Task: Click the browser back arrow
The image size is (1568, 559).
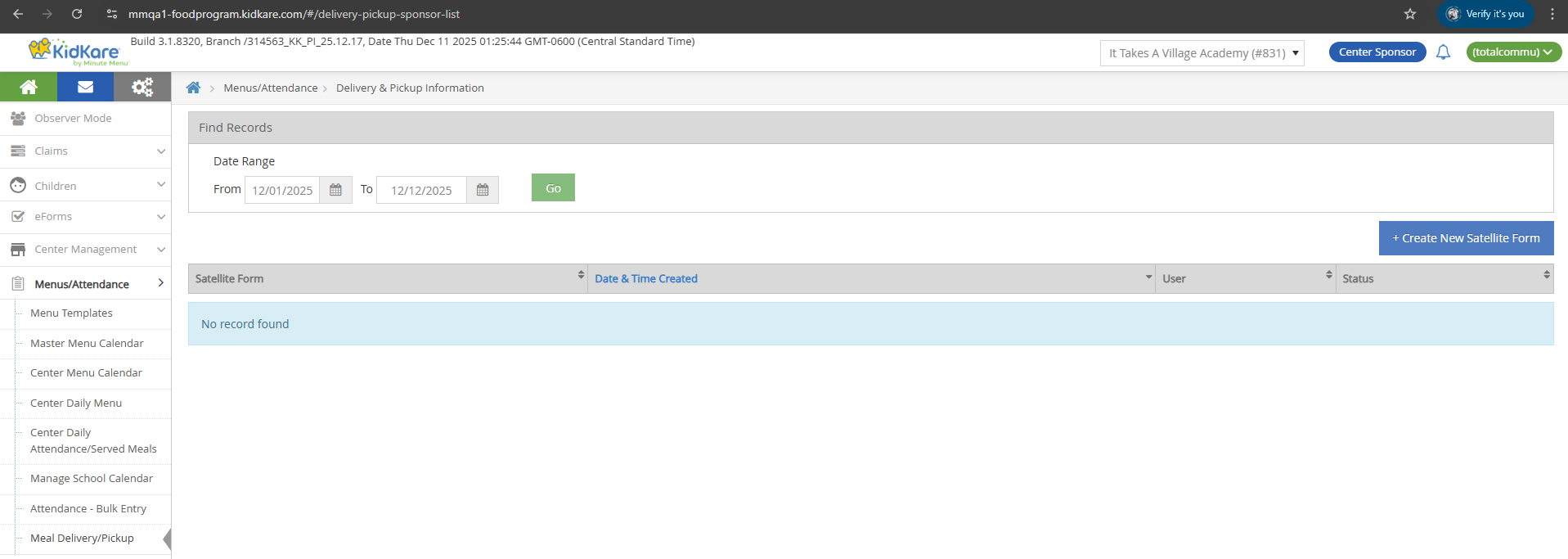Action: [18, 14]
